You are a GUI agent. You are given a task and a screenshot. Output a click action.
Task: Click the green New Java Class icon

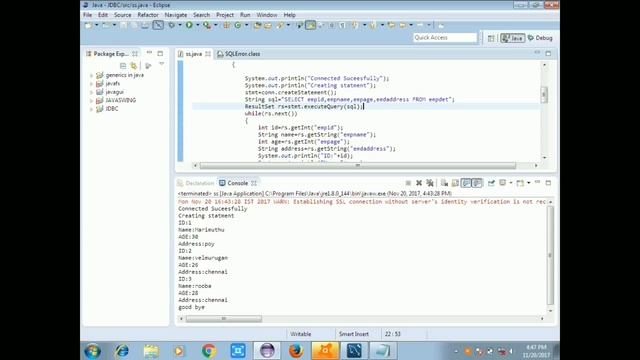pyautogui.click(x=238, y=25)
